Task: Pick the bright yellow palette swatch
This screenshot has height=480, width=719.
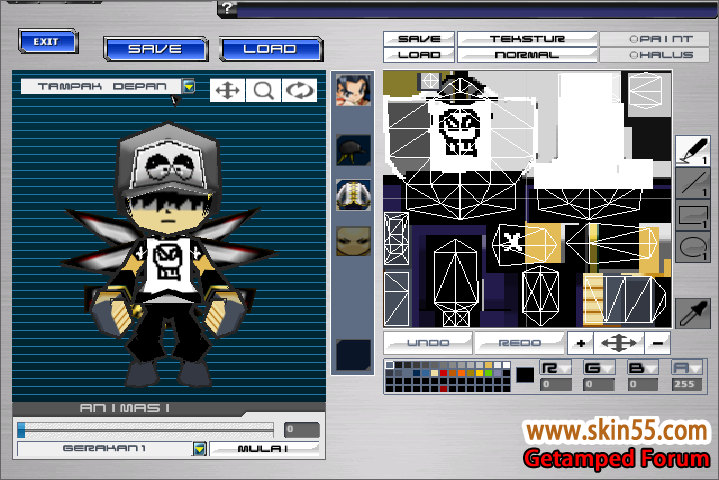Action: pyautogui.click(x=480, y=373)
